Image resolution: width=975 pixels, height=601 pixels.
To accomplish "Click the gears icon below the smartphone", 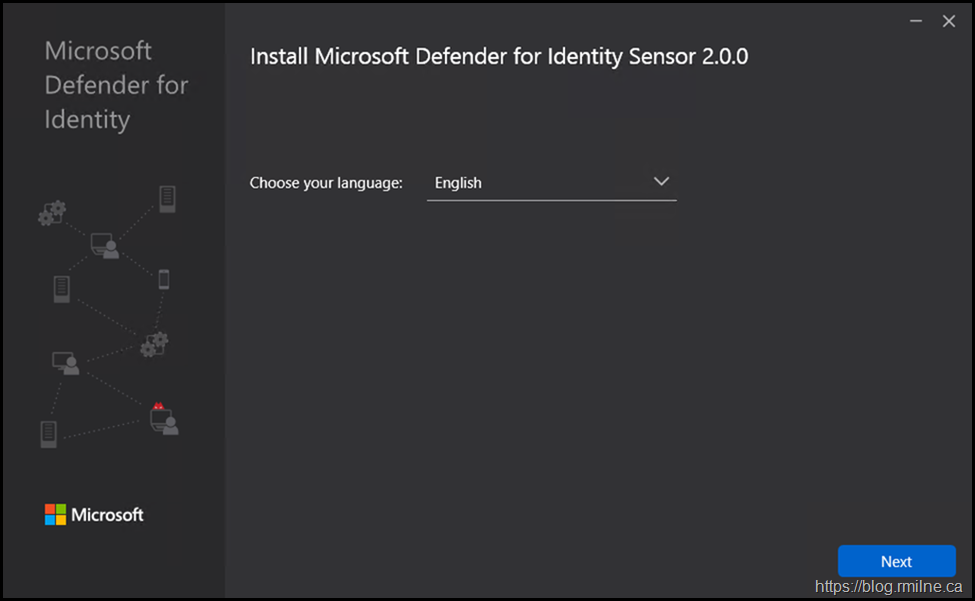I will click(154, 344).
